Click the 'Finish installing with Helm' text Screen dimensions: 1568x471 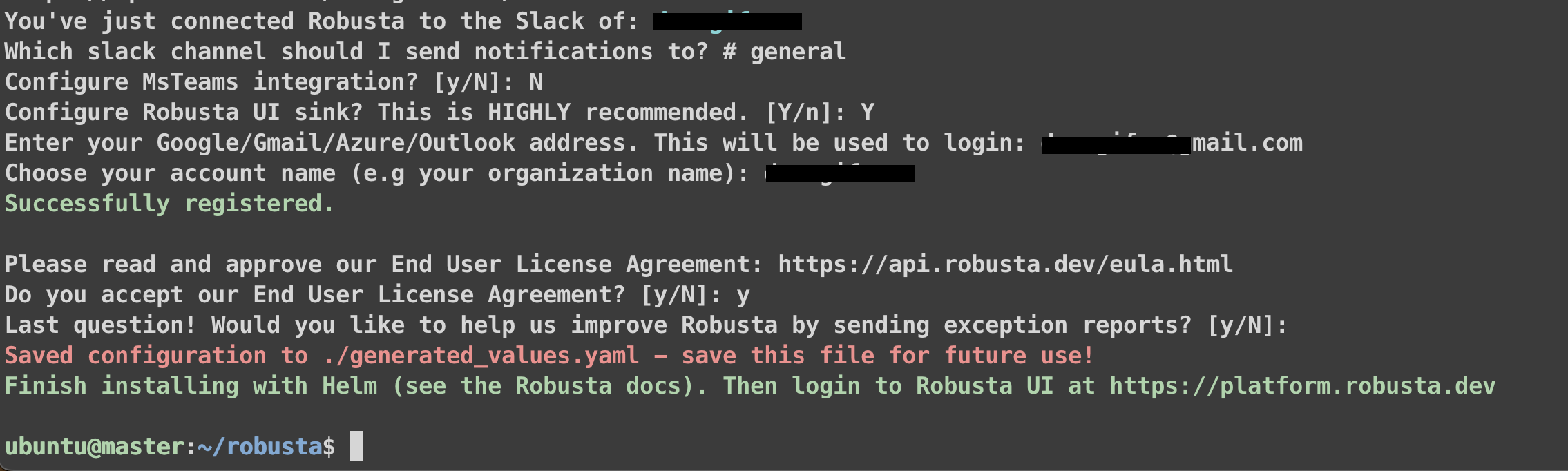(191, 386)
